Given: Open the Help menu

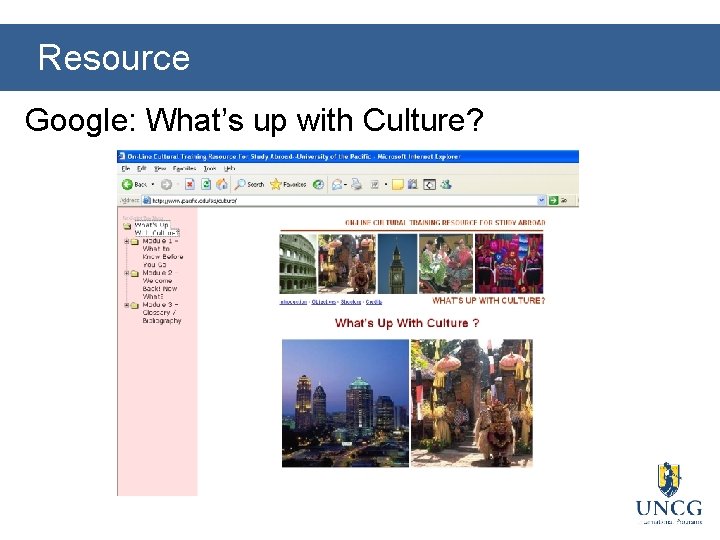Looking at the screenshot, I should pos(229,169).
